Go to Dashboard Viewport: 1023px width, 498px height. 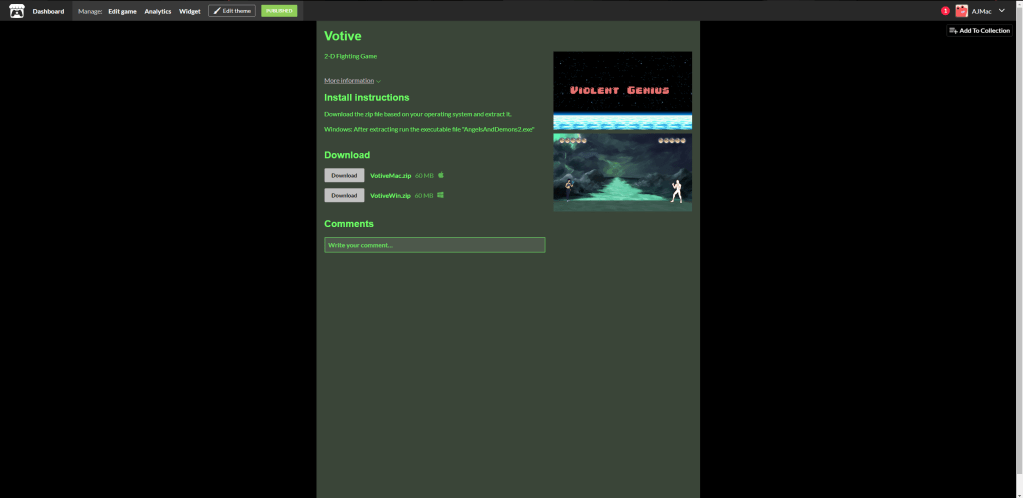[48, 11]
